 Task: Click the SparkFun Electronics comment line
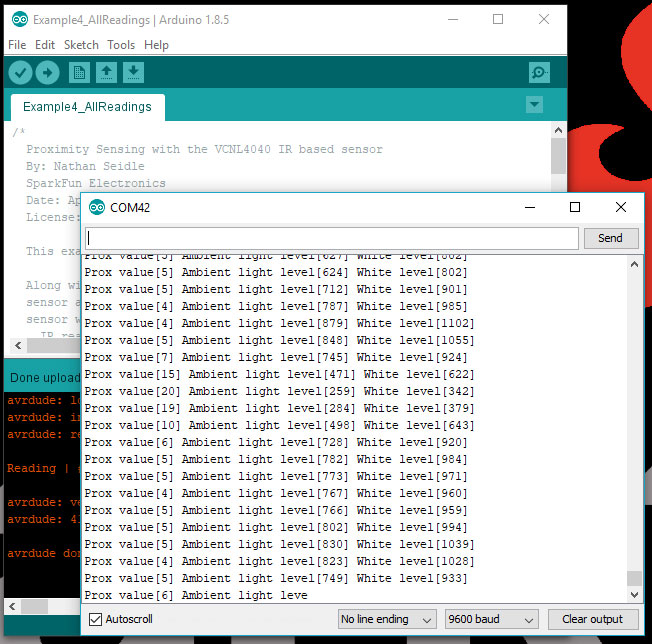tap(96, 183)
